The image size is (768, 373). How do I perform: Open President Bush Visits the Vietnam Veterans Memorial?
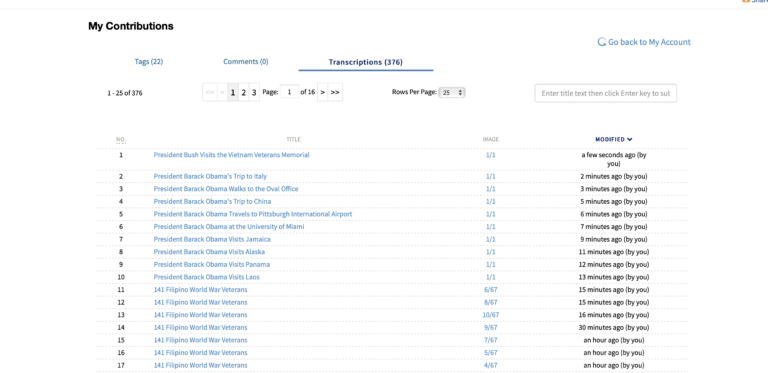pos(232,155)
